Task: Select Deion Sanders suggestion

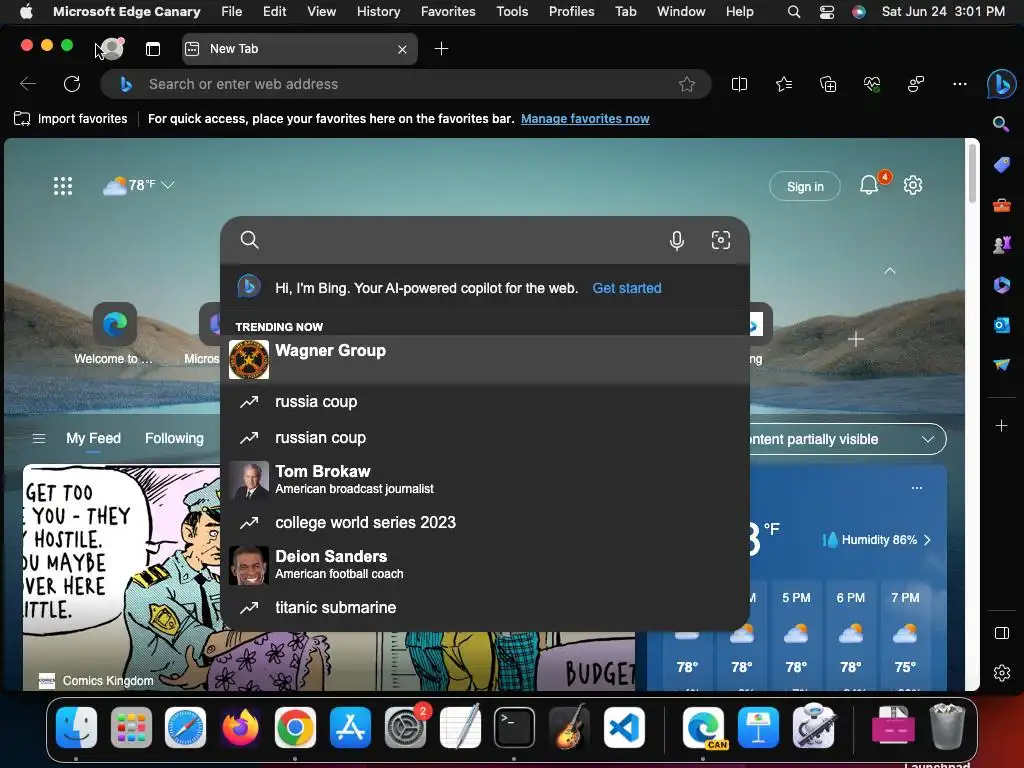Action: (x=485, y=564)
